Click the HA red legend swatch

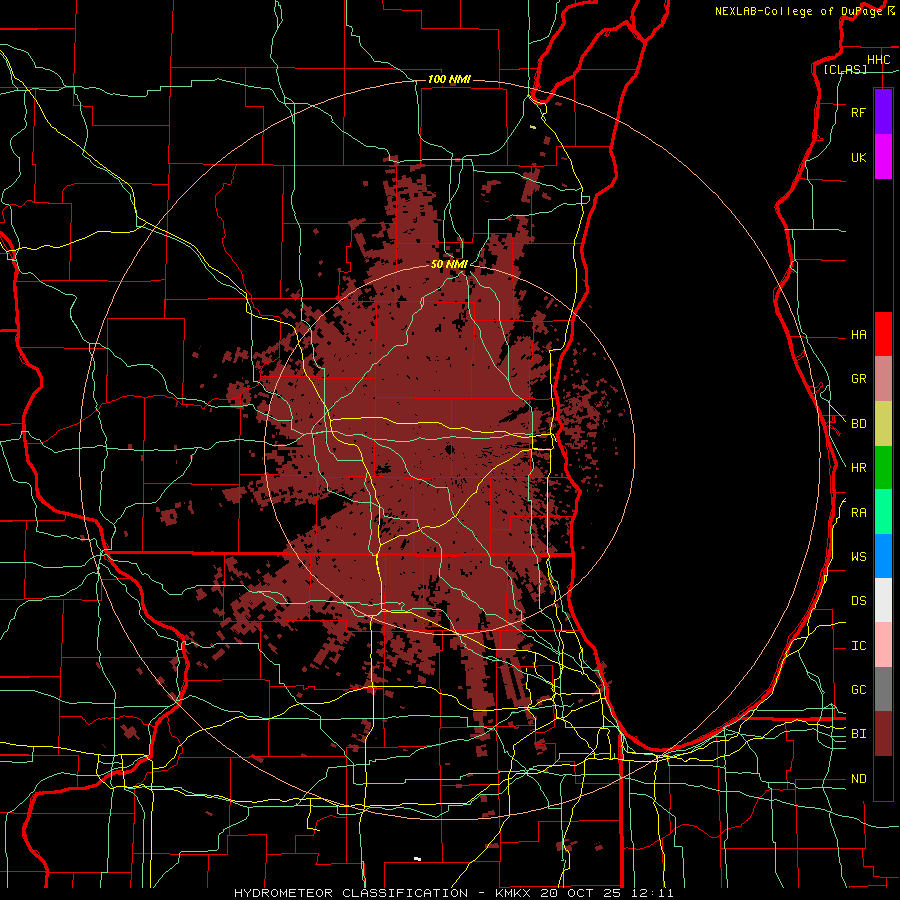coord(883,334)
